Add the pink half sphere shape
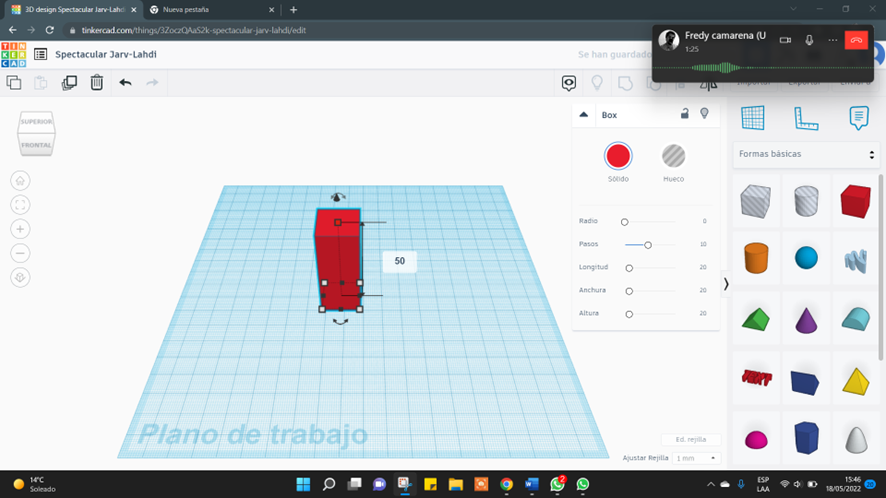This screenshot has height=498, width=886. click(x=756, y=439)
